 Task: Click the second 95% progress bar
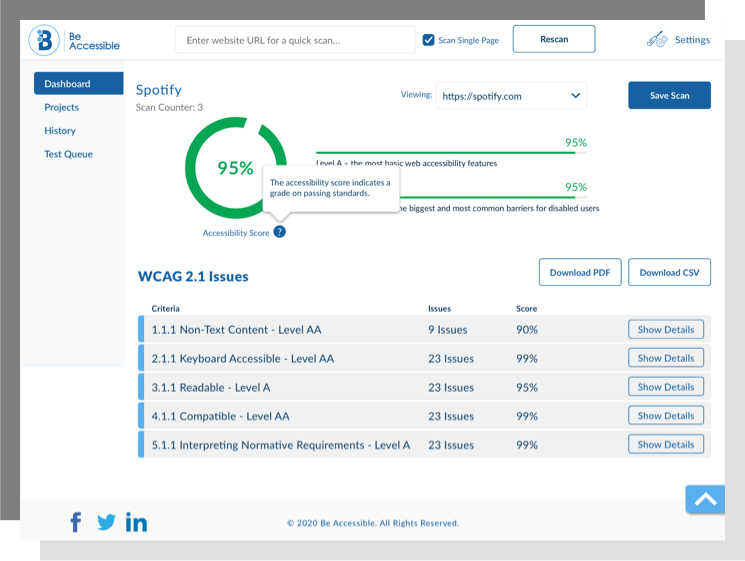point(493,197)
